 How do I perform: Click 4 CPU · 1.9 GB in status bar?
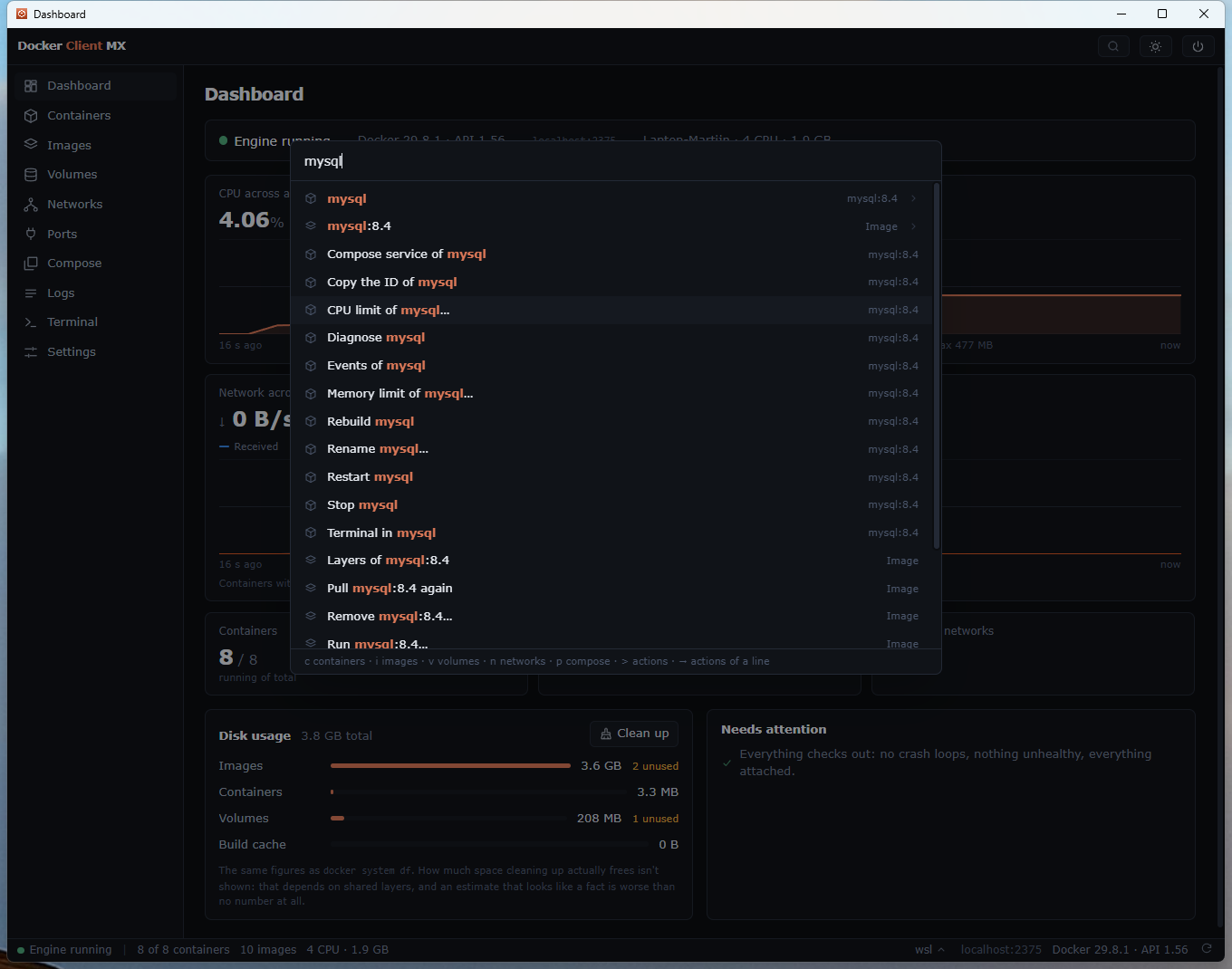pos(348,950)
